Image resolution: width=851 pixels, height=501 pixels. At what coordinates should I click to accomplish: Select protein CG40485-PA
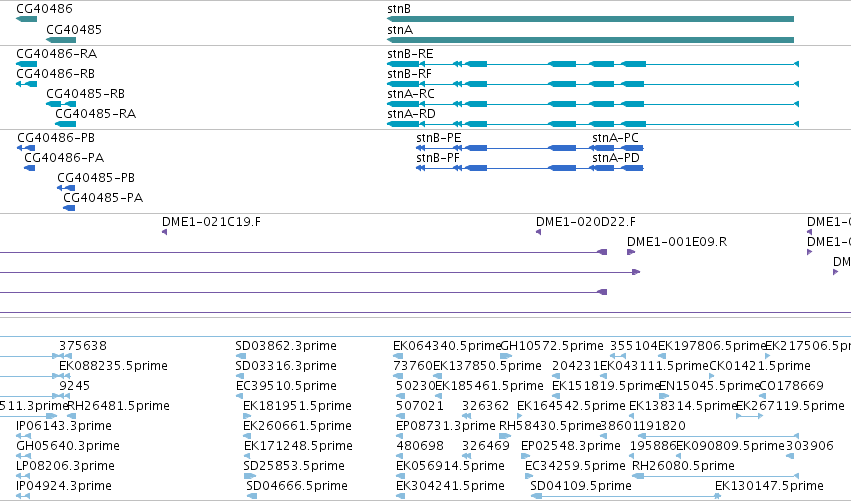pos(103,198)
